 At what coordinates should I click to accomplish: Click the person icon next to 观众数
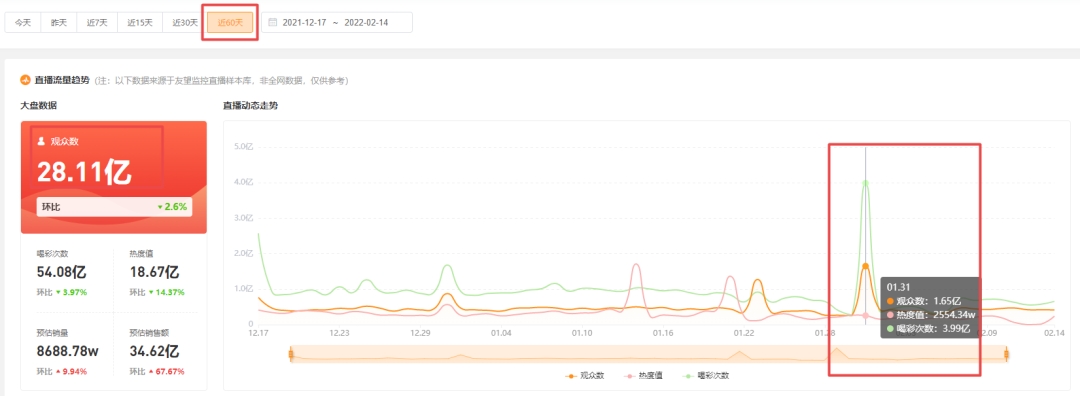pyautogui.click(x=41, y=141)
